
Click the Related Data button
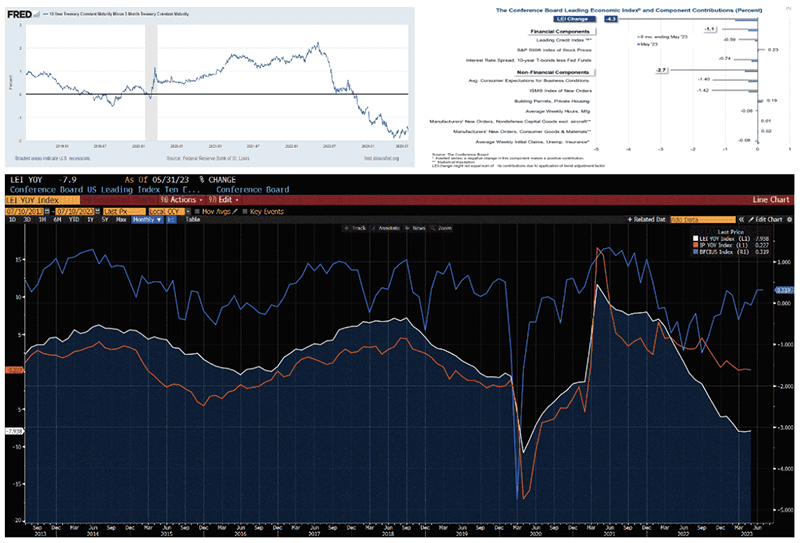coord(647,219)
